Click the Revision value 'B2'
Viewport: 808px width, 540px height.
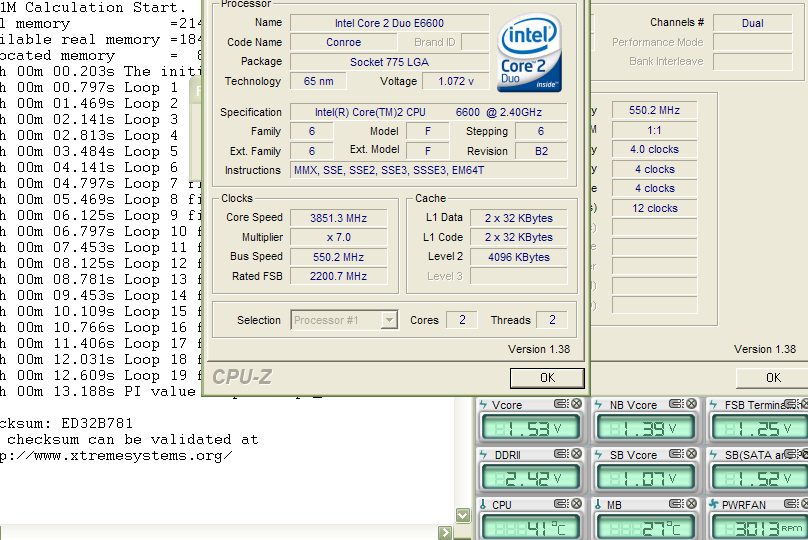pyautogui.click(x=541, y=151)
